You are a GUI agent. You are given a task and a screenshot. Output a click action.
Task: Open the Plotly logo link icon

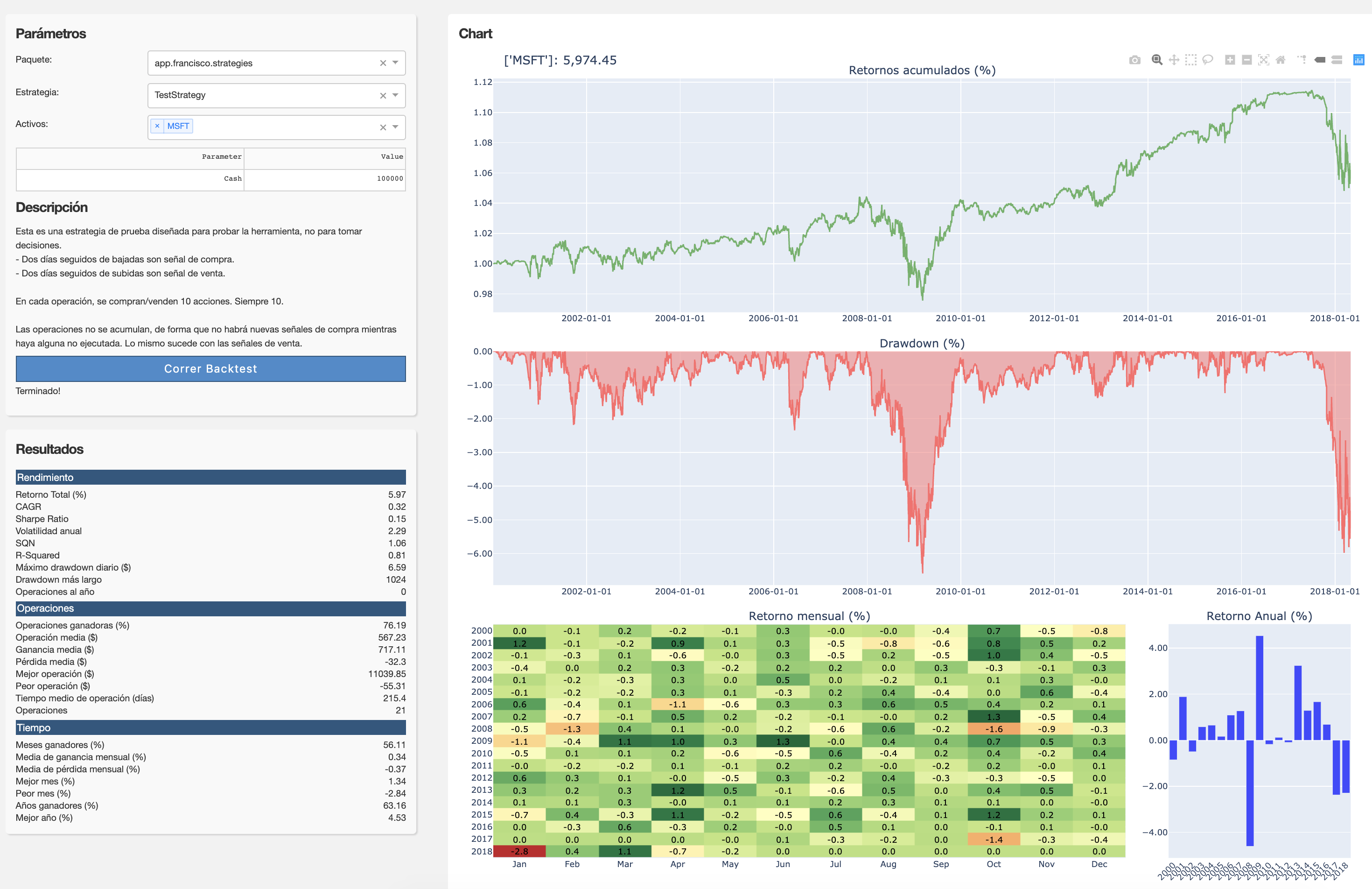1359,60
